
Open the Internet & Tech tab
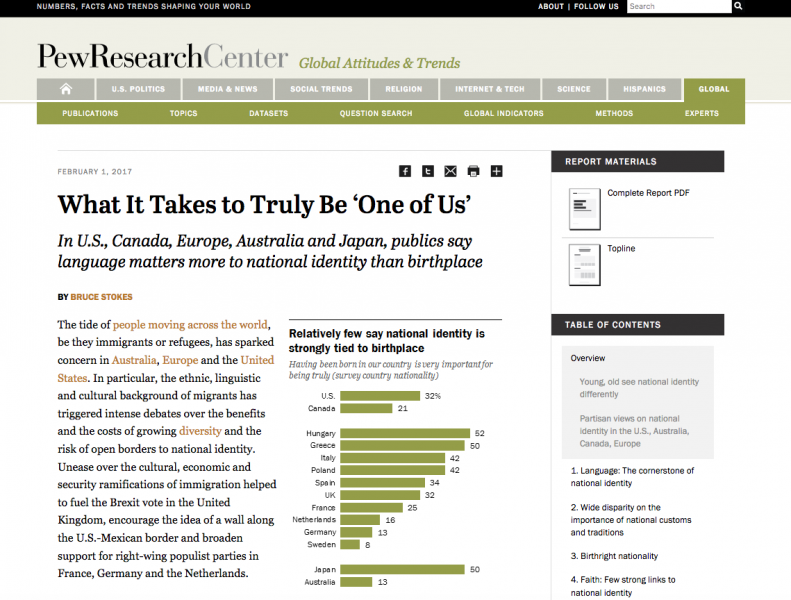pos(490,89)
